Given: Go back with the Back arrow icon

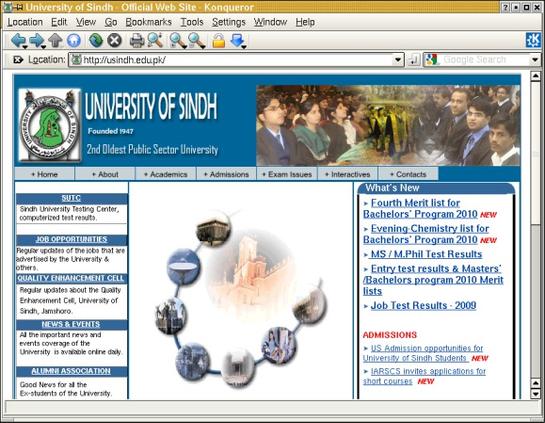Looking at the screenshot, I should pyautogui.click(x=17, y=40).
